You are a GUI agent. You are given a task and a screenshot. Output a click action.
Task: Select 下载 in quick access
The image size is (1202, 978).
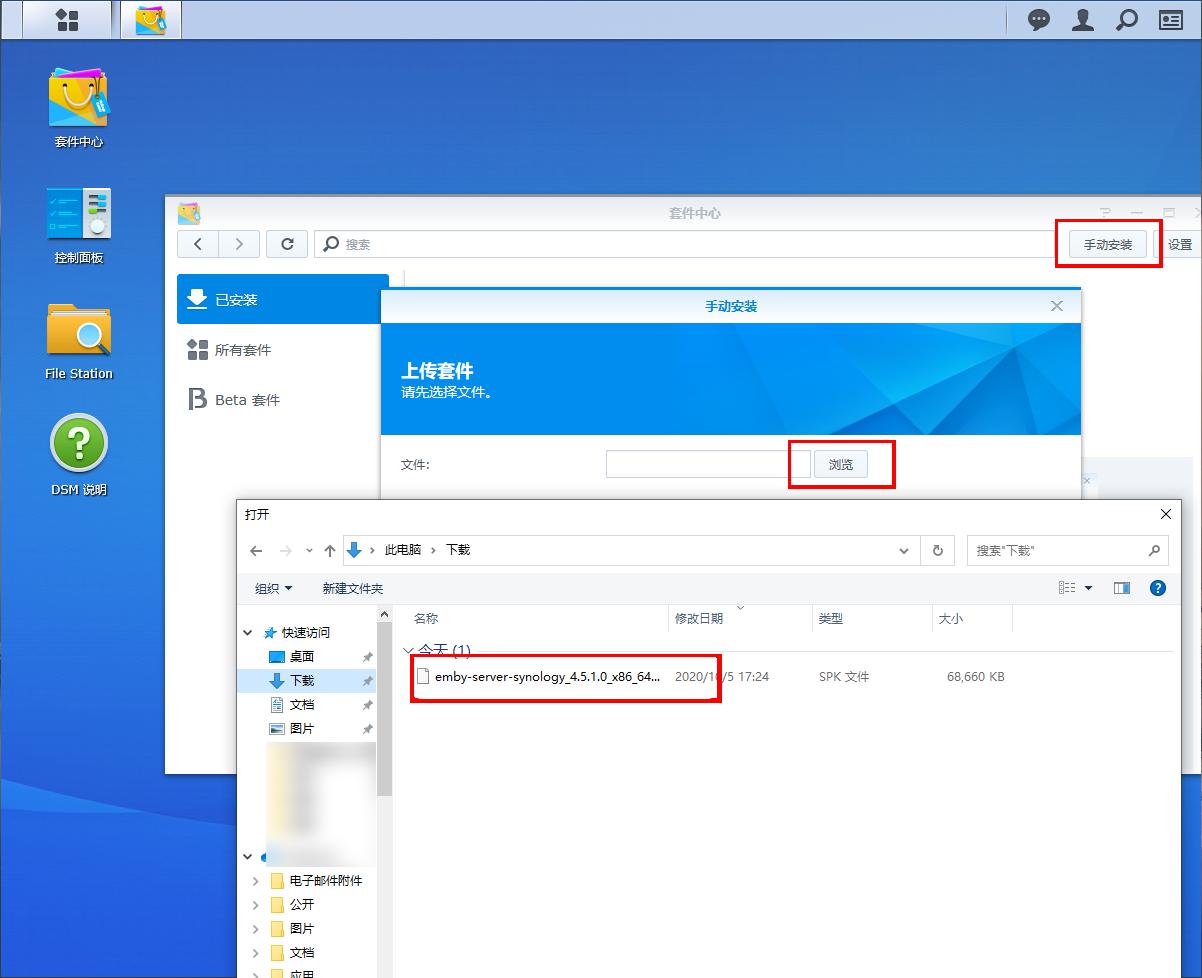point(302,681)
